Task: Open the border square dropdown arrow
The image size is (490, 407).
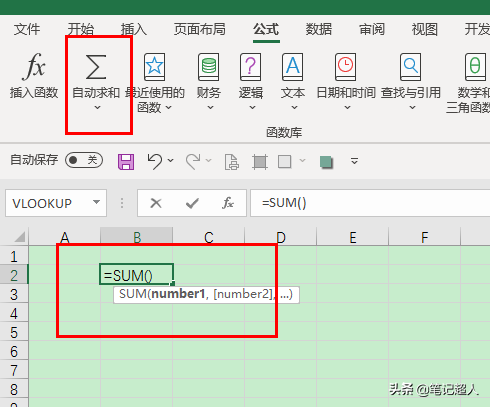Action: [302, 161]
